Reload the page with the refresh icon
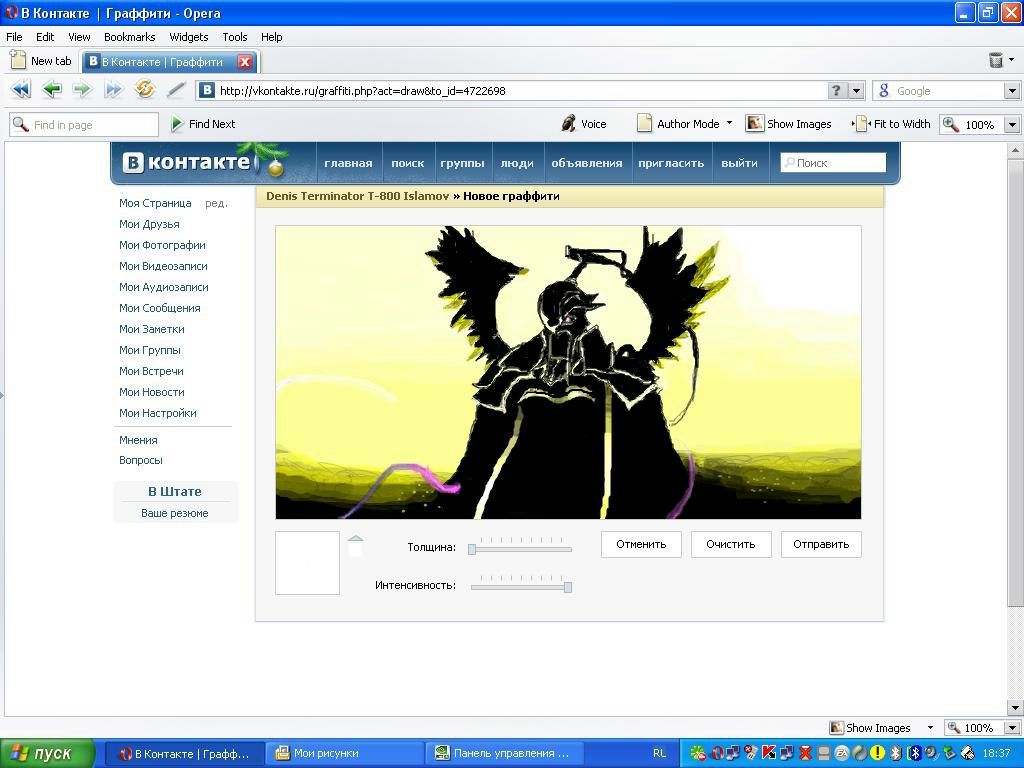The image size is (1024, 768). pos(145,90)
